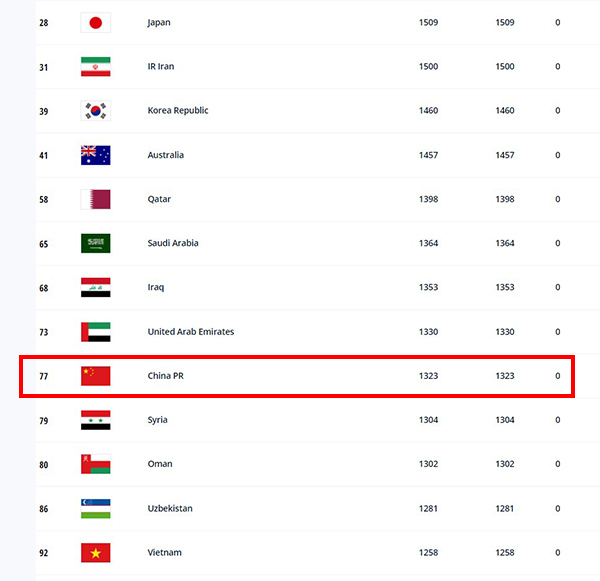Click the Korea Republic flag icon

pyautogui.click(x=95, y=111)
